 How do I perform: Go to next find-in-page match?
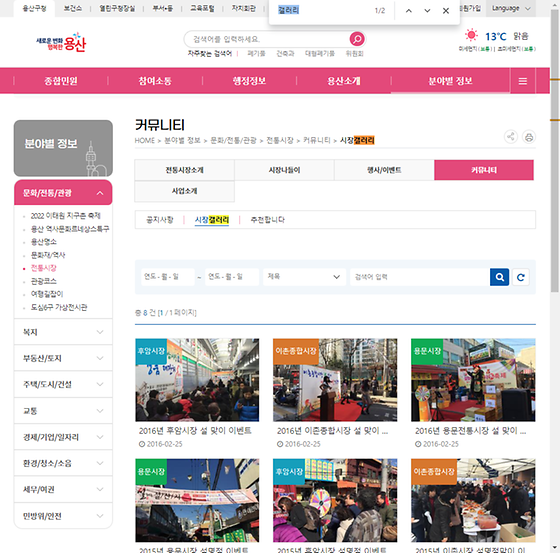pyautogui.click(x=427, y=11)
